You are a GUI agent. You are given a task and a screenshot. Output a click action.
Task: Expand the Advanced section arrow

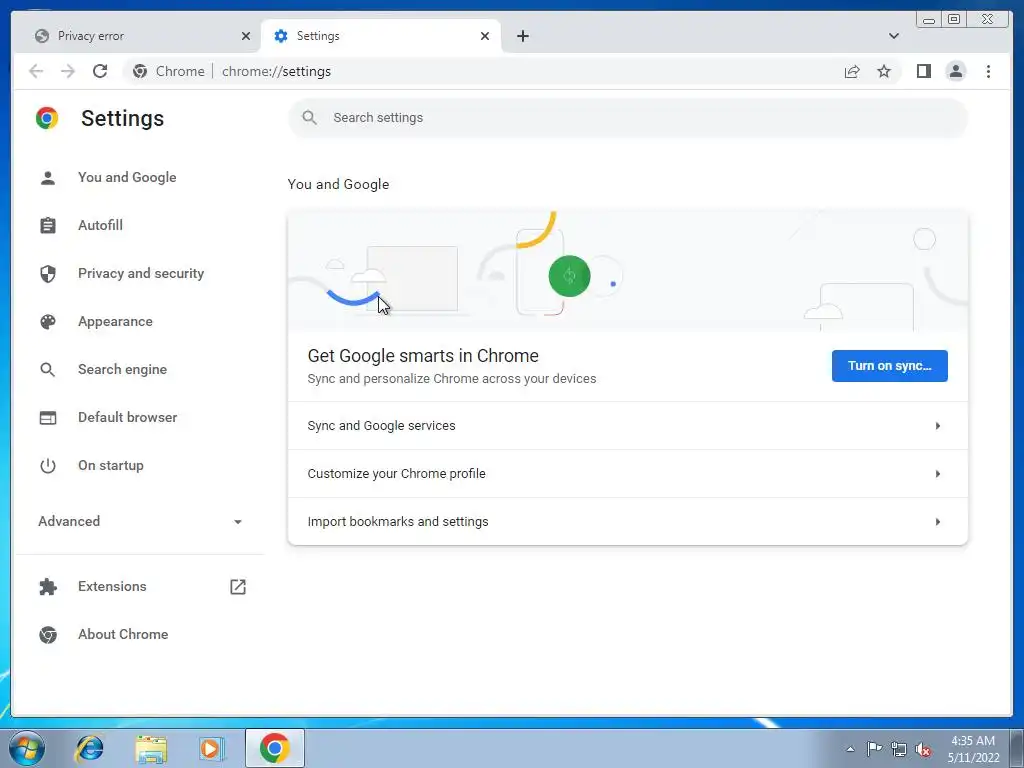coord(238,522)
